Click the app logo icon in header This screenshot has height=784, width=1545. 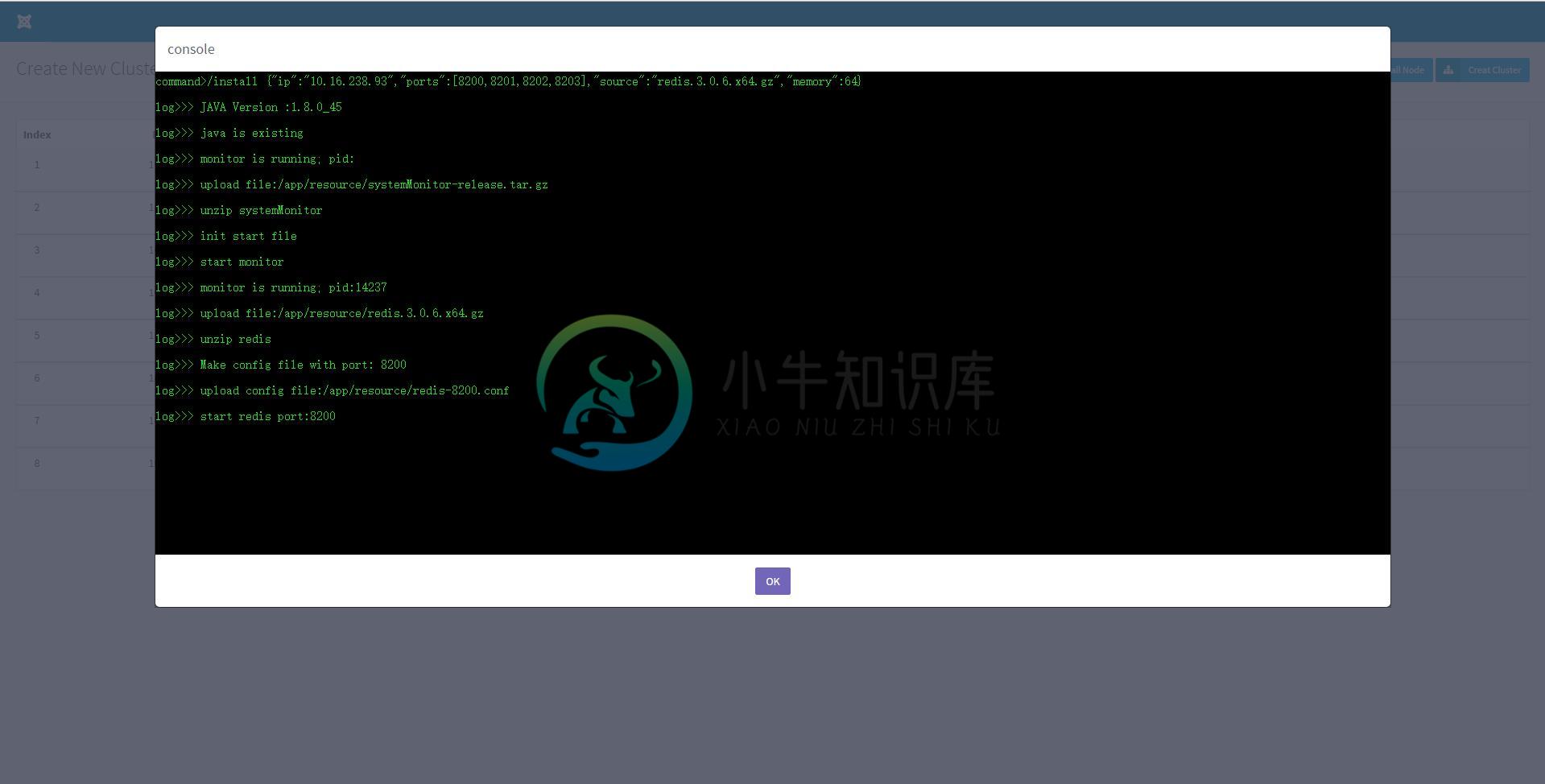pos(24,22)
